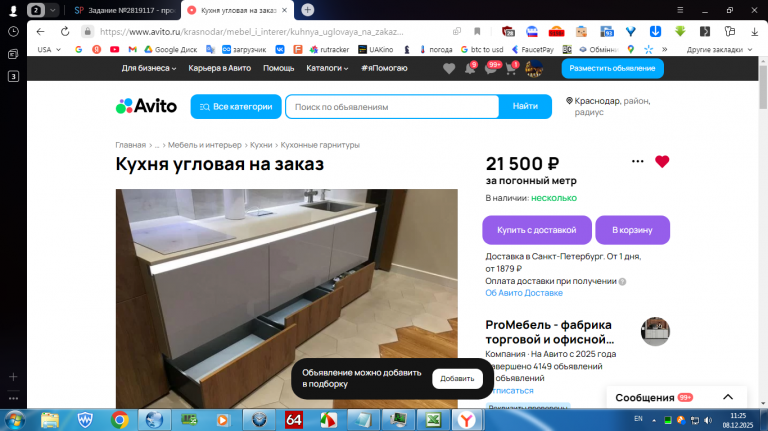
Task: Open Avito messages chat icon
Action: (x=491, y=69)
